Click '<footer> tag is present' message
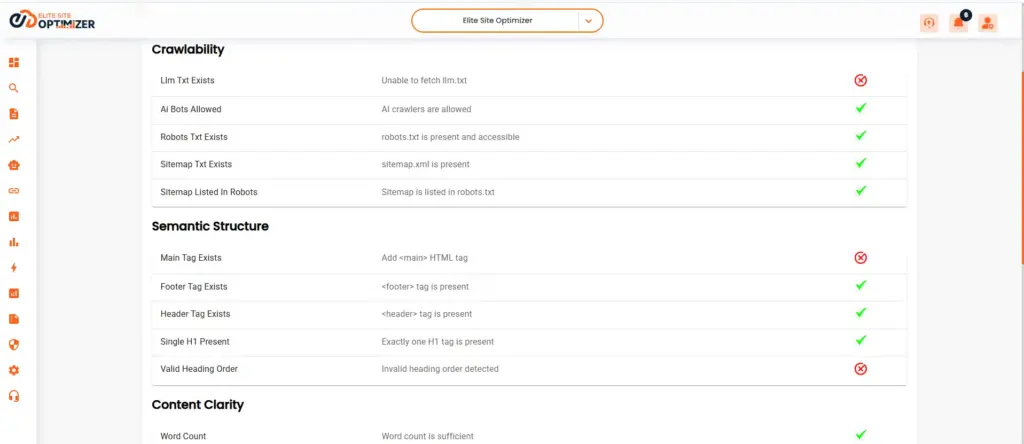 point(425,287)
